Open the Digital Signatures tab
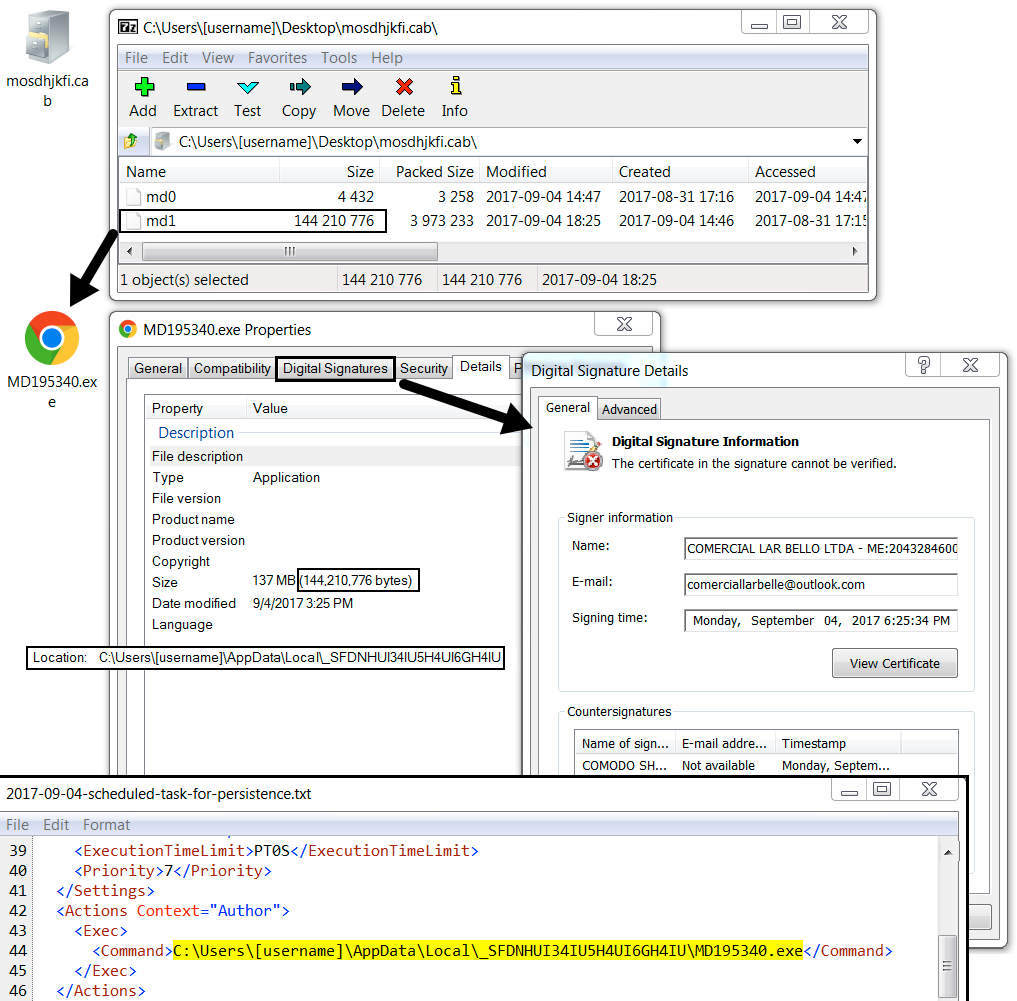This screenshot has width=1017, height=1001. coord(335,368)
